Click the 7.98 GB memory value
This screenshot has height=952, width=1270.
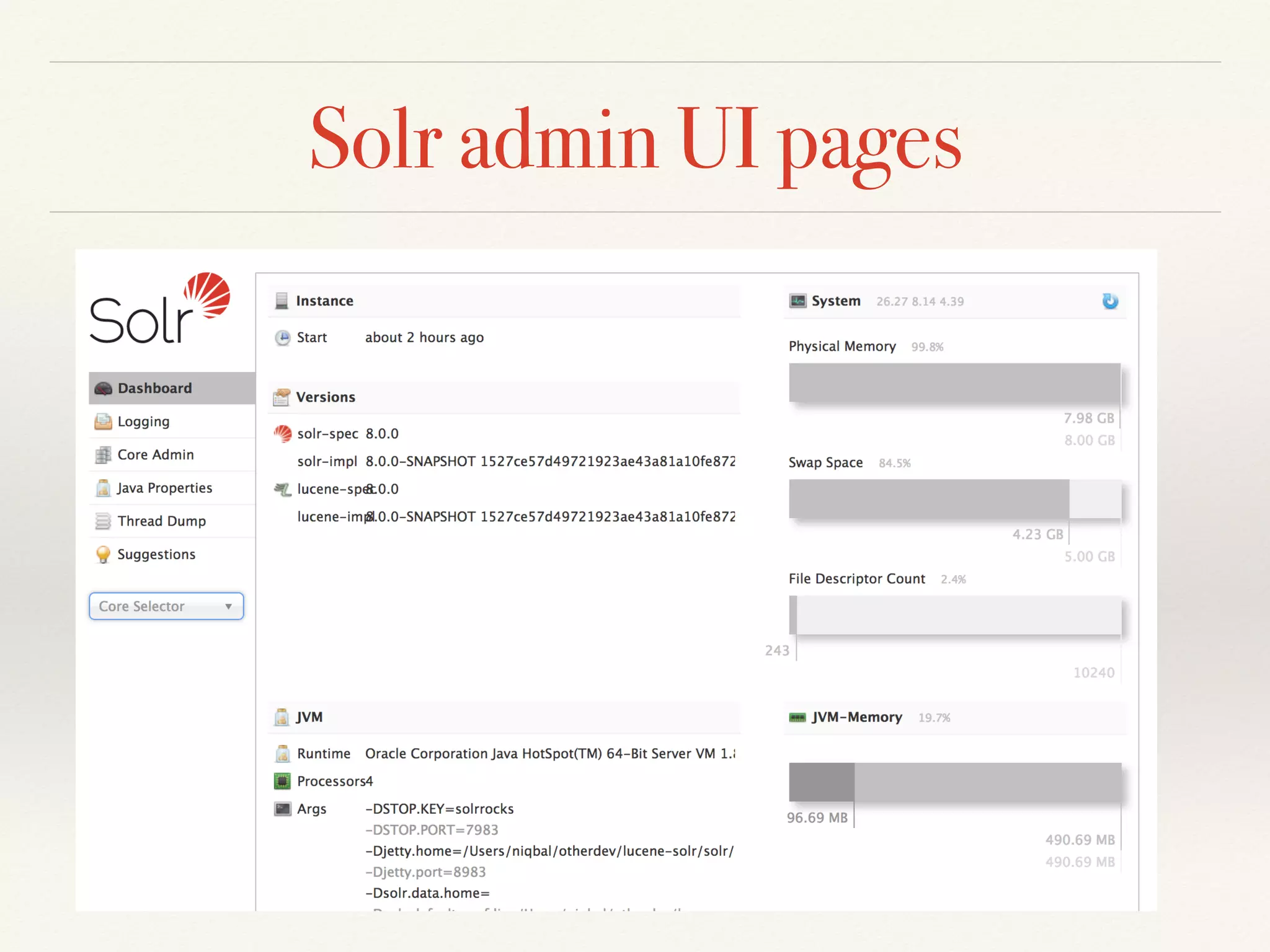(x=1089, y=418)
